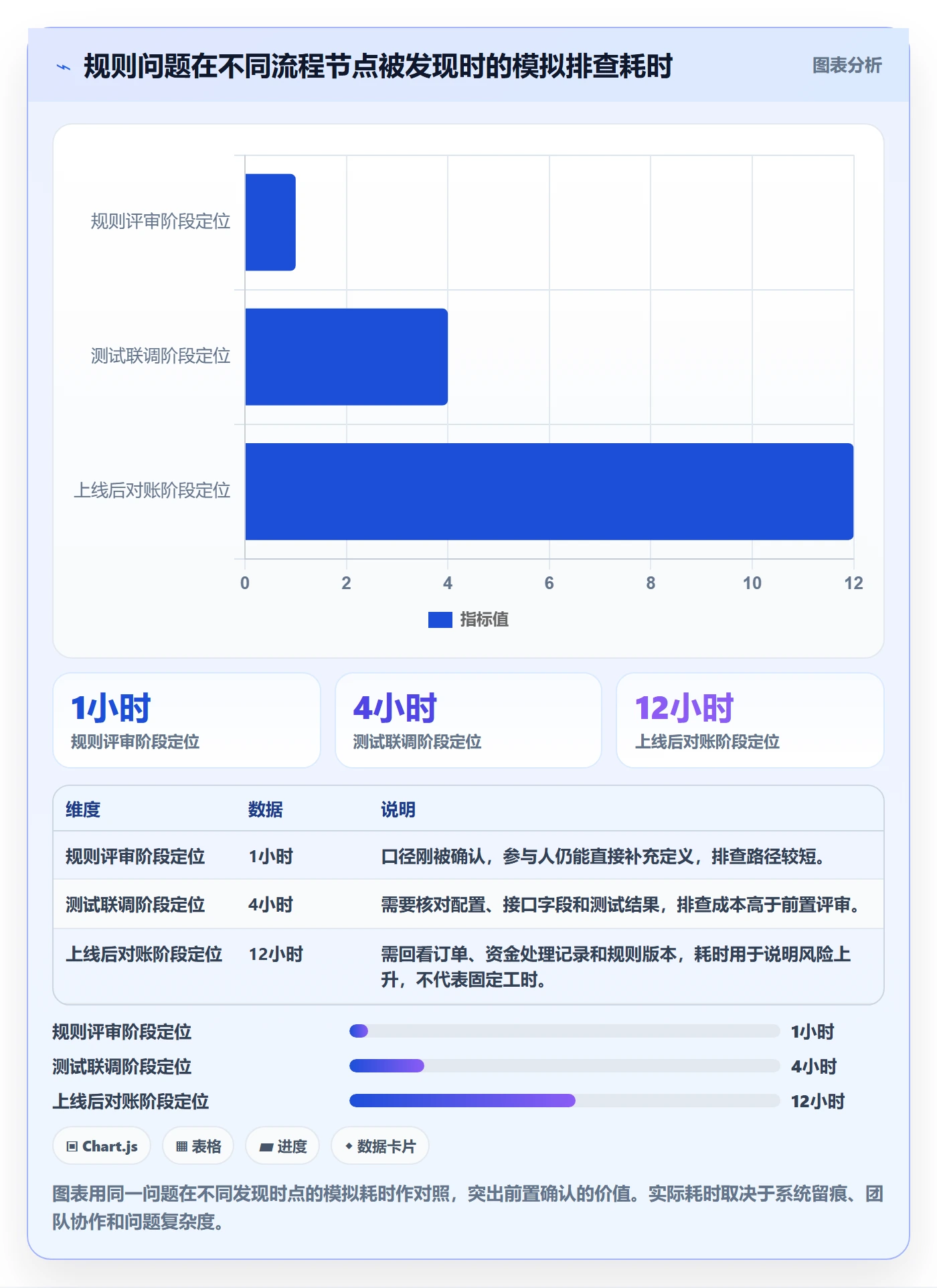
Task: Click the 图表分析 label in header
Action: point(847,66)
